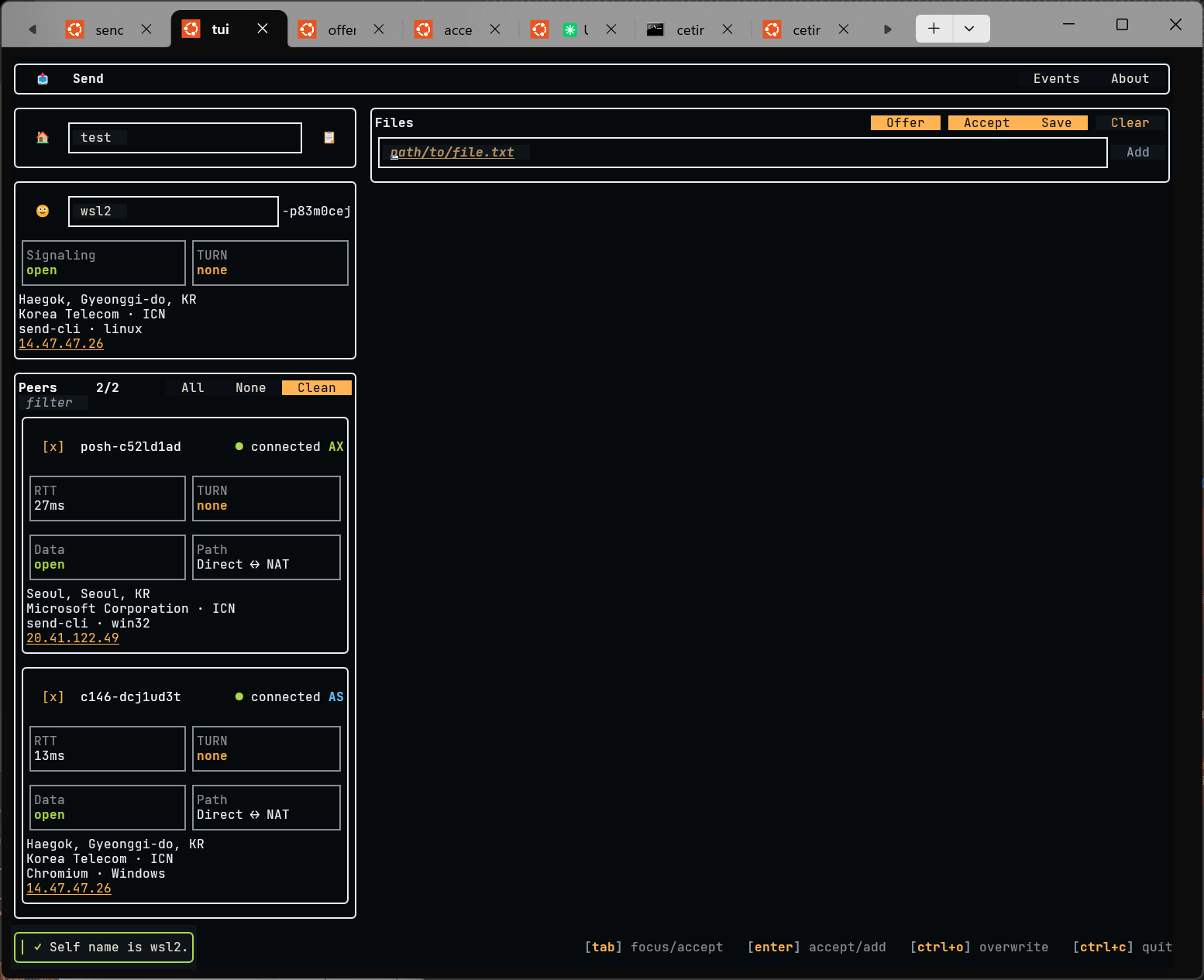Click 'Self name is wsl2.' notification
Screen dimensions: 1204x980
click(104, 947)
